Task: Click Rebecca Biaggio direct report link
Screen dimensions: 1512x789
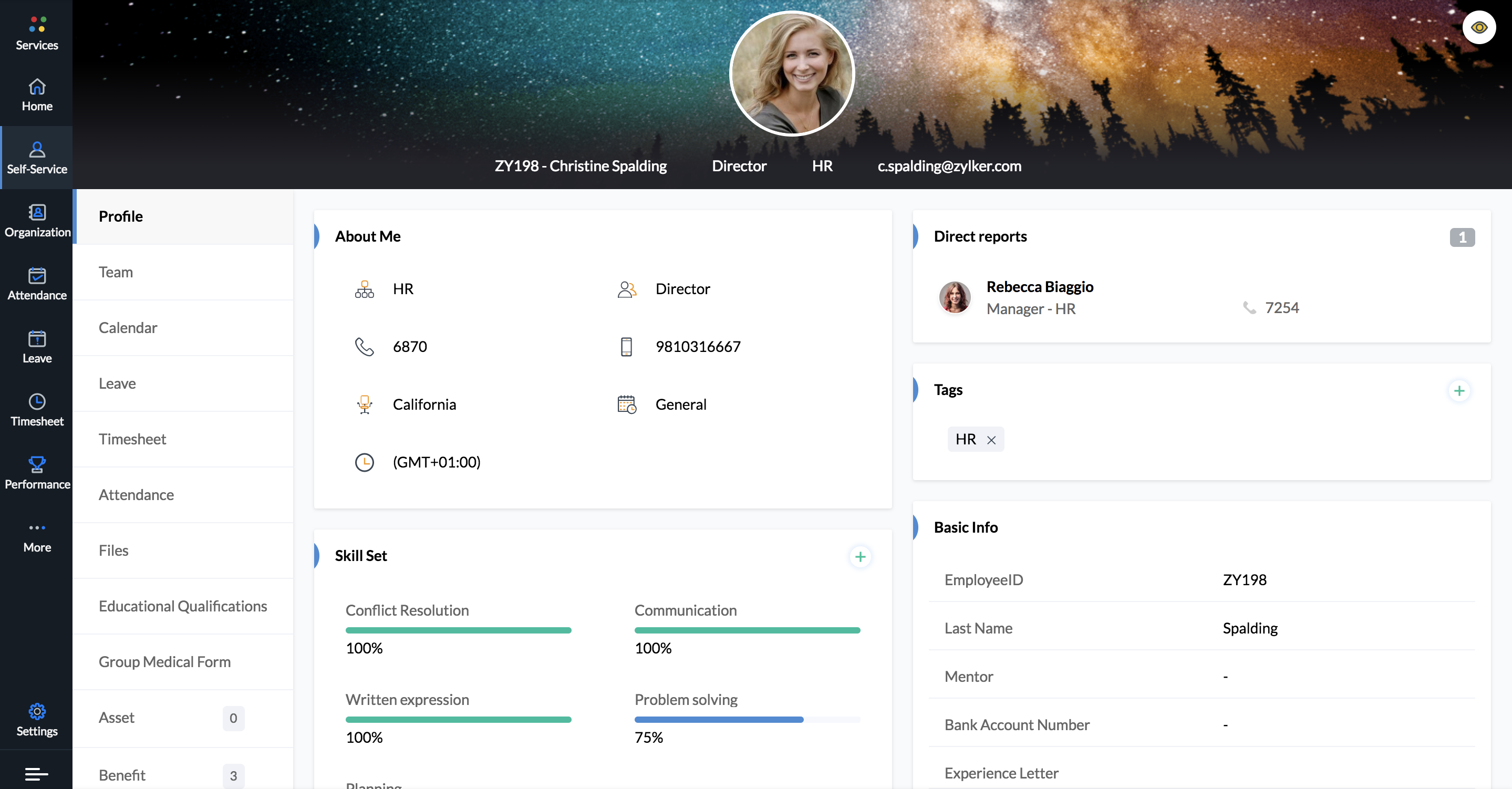Action: [x=1040, y=286]
